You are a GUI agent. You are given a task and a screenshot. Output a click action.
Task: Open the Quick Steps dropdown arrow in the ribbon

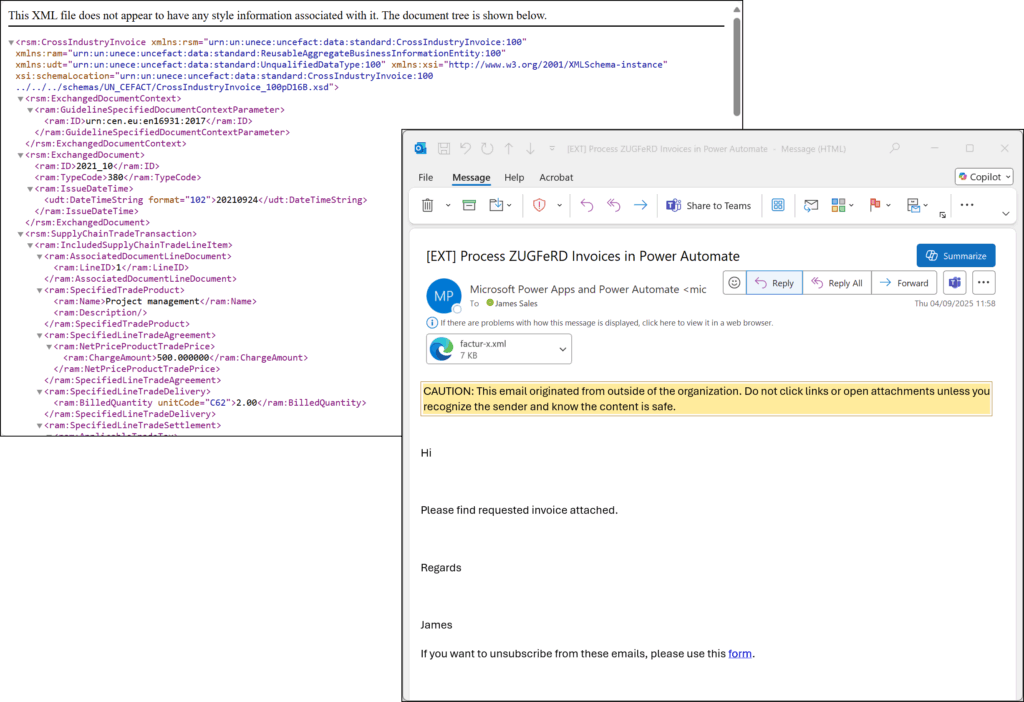click(926, 206)
